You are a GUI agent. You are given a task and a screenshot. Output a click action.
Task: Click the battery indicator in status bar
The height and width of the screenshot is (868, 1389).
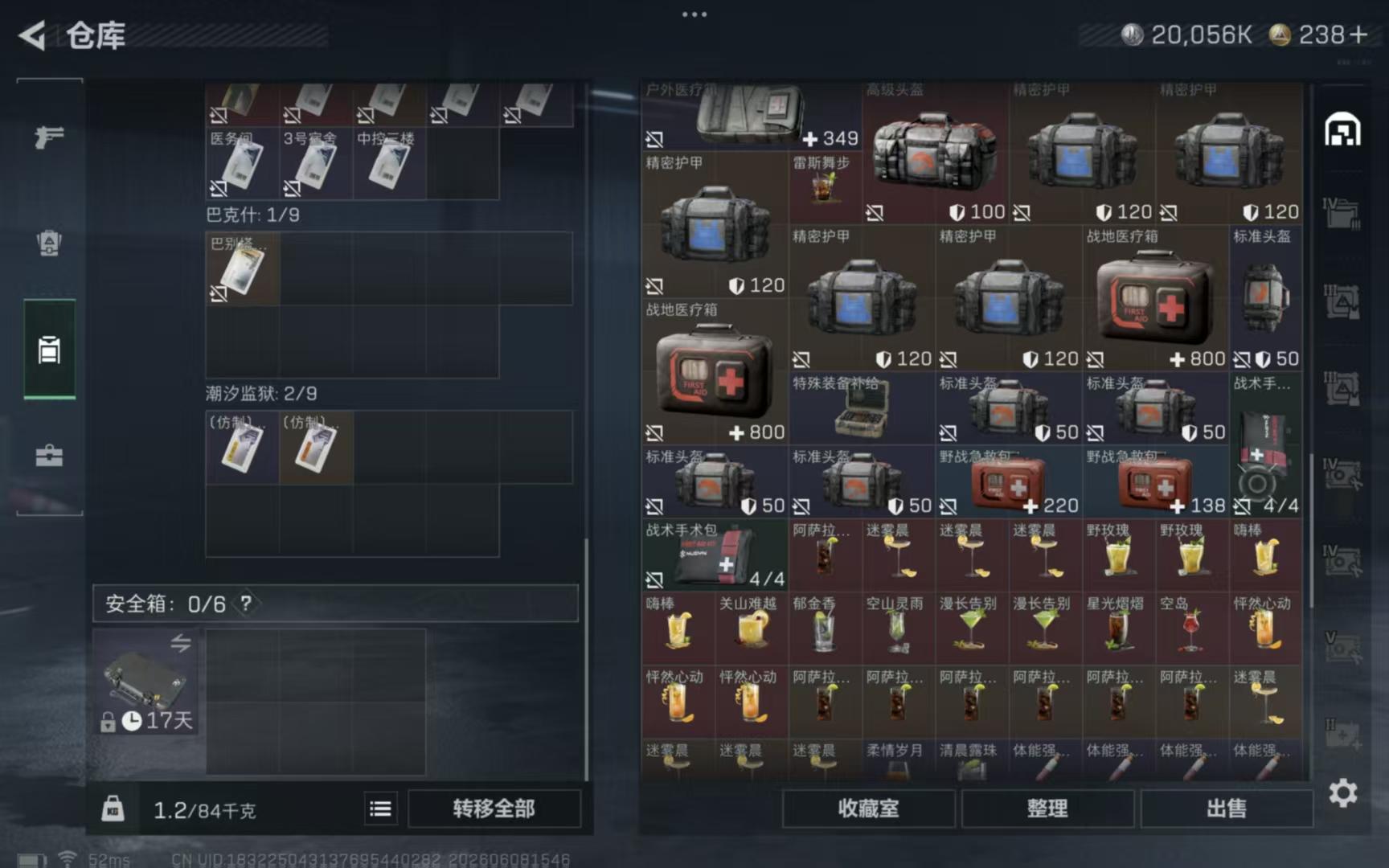click(x=31, y=860)
